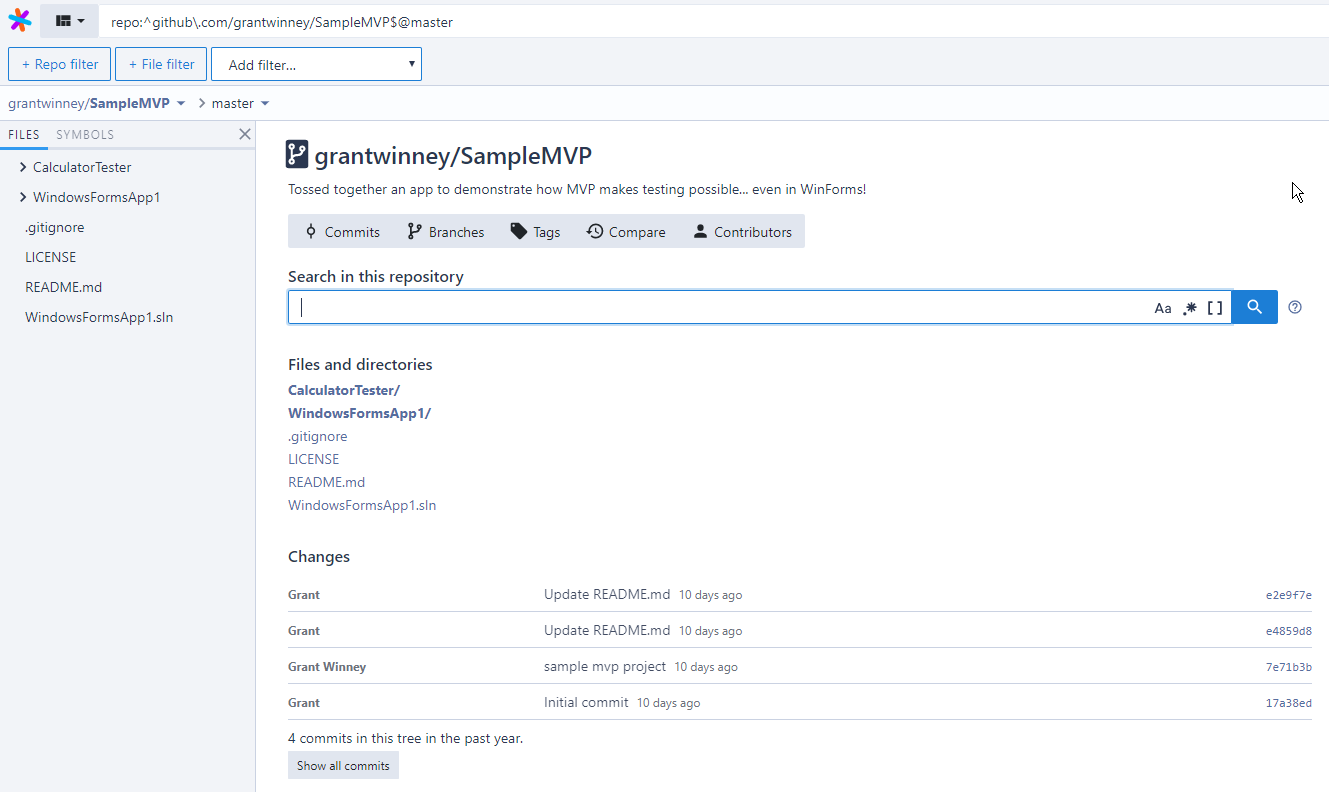Select the Files tab

(24, 135)
